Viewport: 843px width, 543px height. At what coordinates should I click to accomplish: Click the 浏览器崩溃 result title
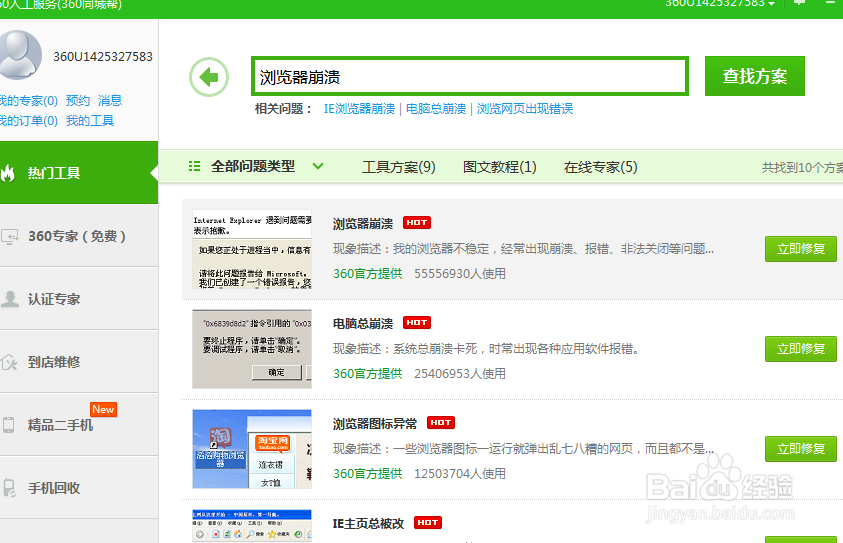(363, 224)
